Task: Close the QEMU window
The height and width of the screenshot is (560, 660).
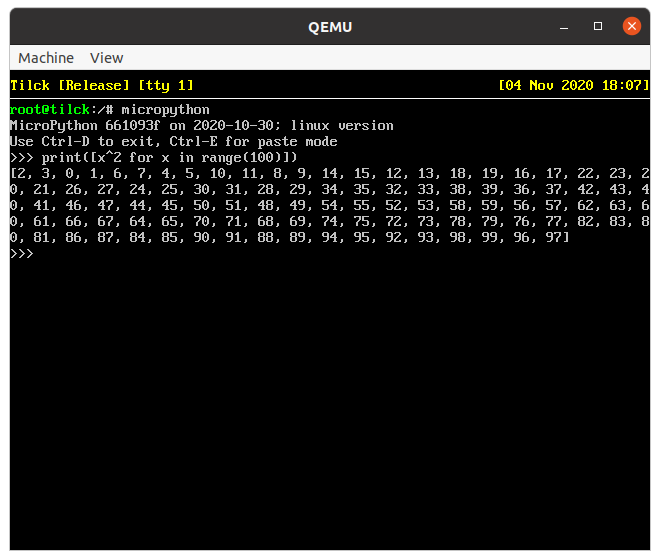Action: pos(632,26)
